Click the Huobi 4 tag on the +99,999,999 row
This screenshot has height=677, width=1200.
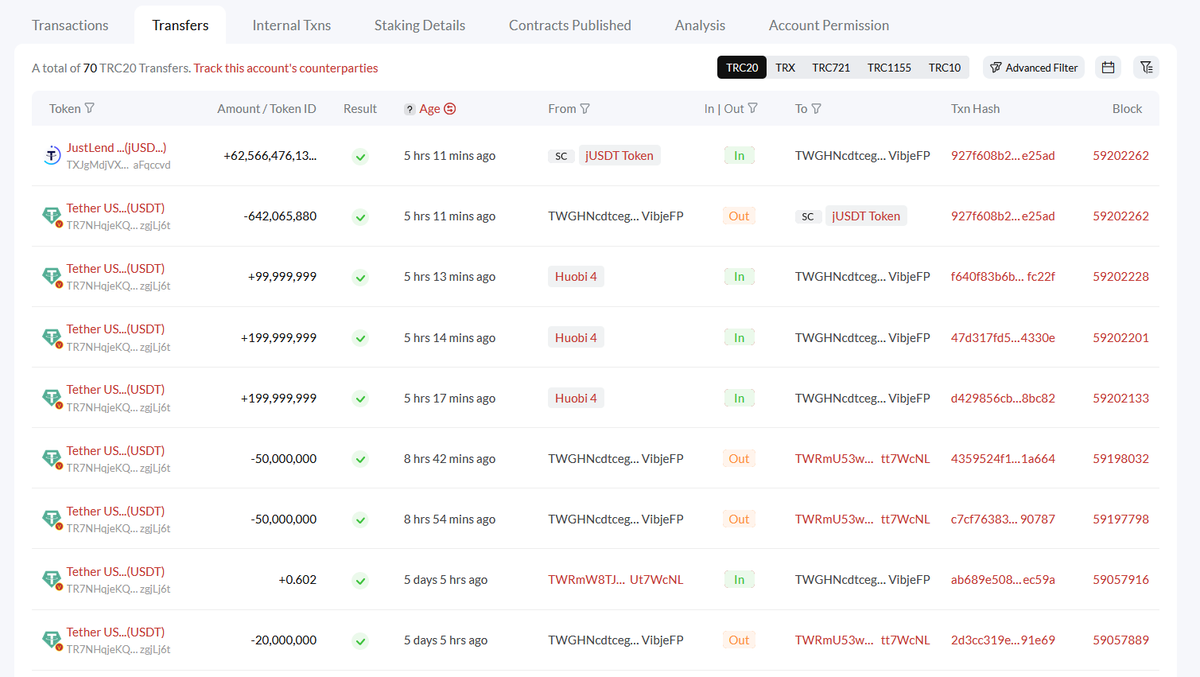pos(576,277)
